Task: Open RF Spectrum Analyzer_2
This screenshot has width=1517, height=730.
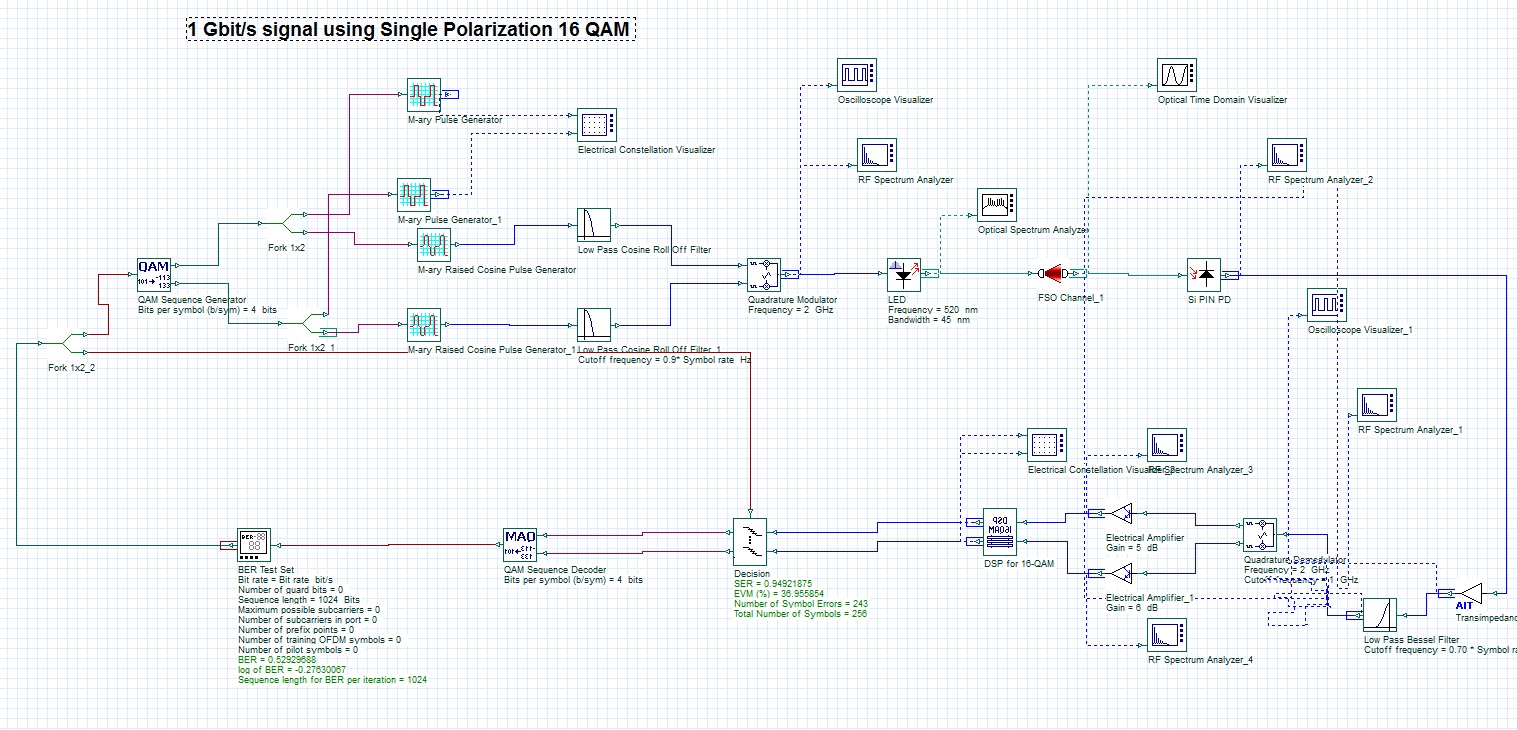Action: coord(1287,153)
